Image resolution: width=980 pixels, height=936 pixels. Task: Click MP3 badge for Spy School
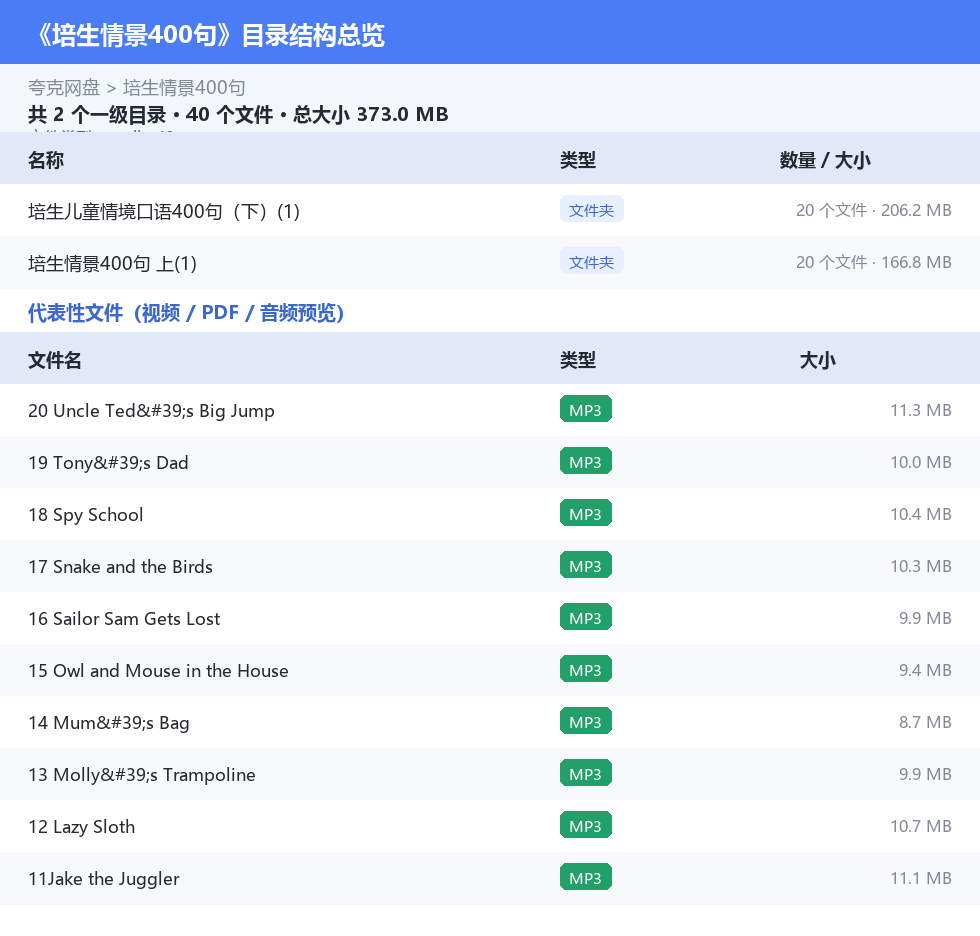point(586,513)
